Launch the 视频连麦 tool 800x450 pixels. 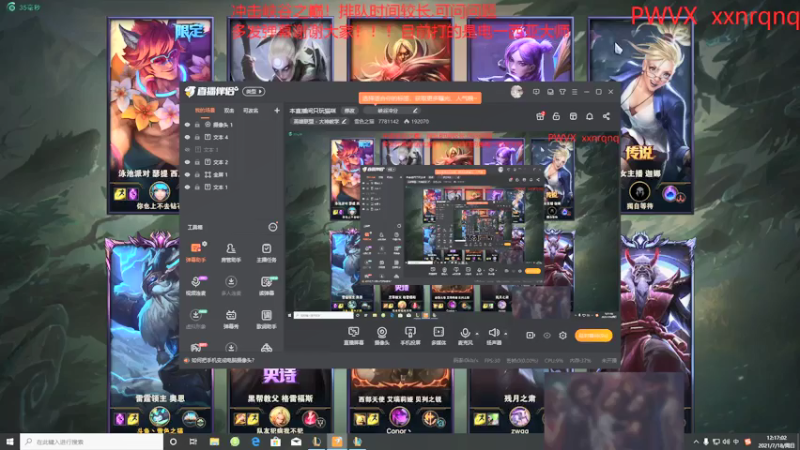[196, 286]
